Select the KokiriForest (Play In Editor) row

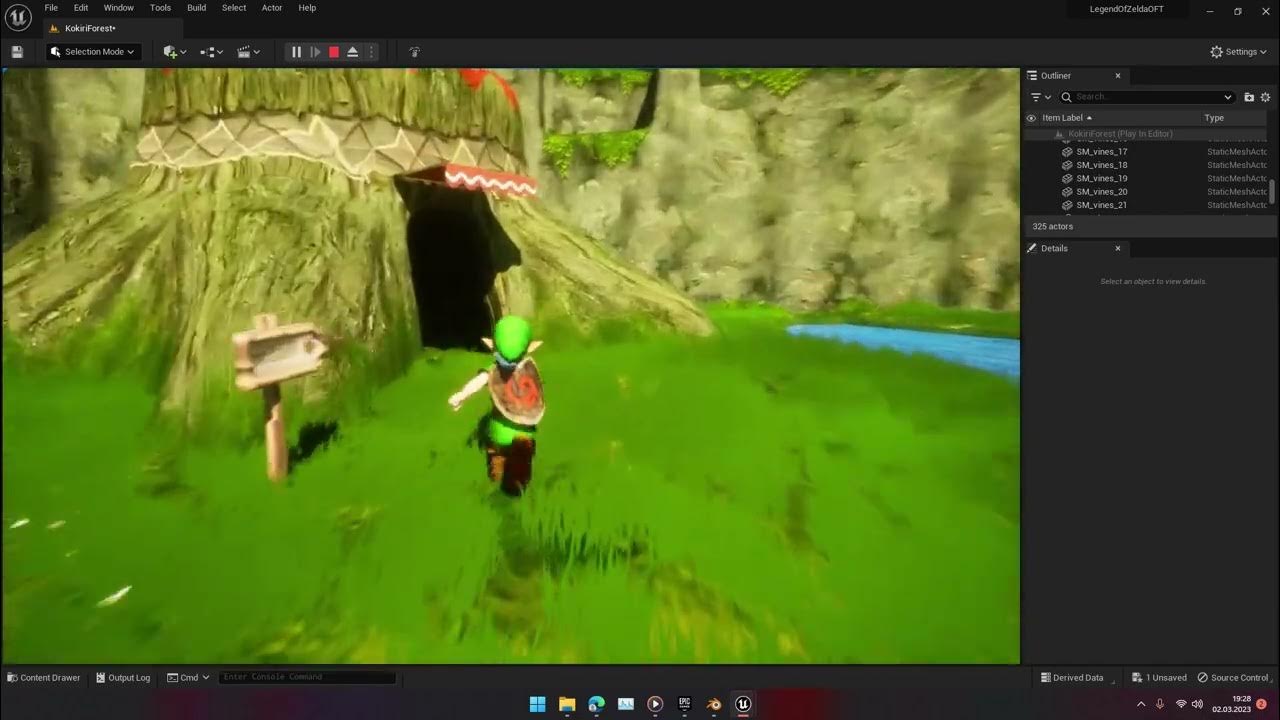click(x=1146, y=134)
